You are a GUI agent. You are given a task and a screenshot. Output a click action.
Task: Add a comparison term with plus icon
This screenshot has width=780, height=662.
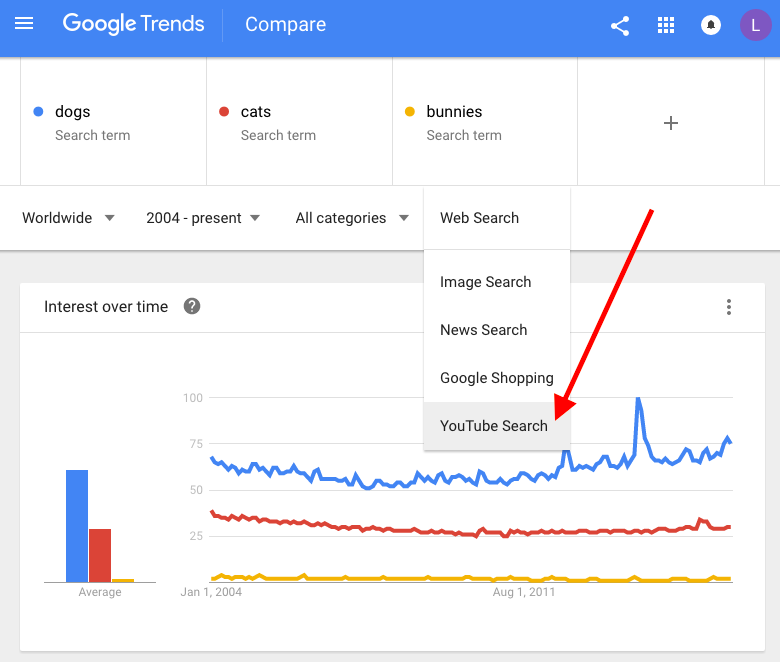[671, 123]
